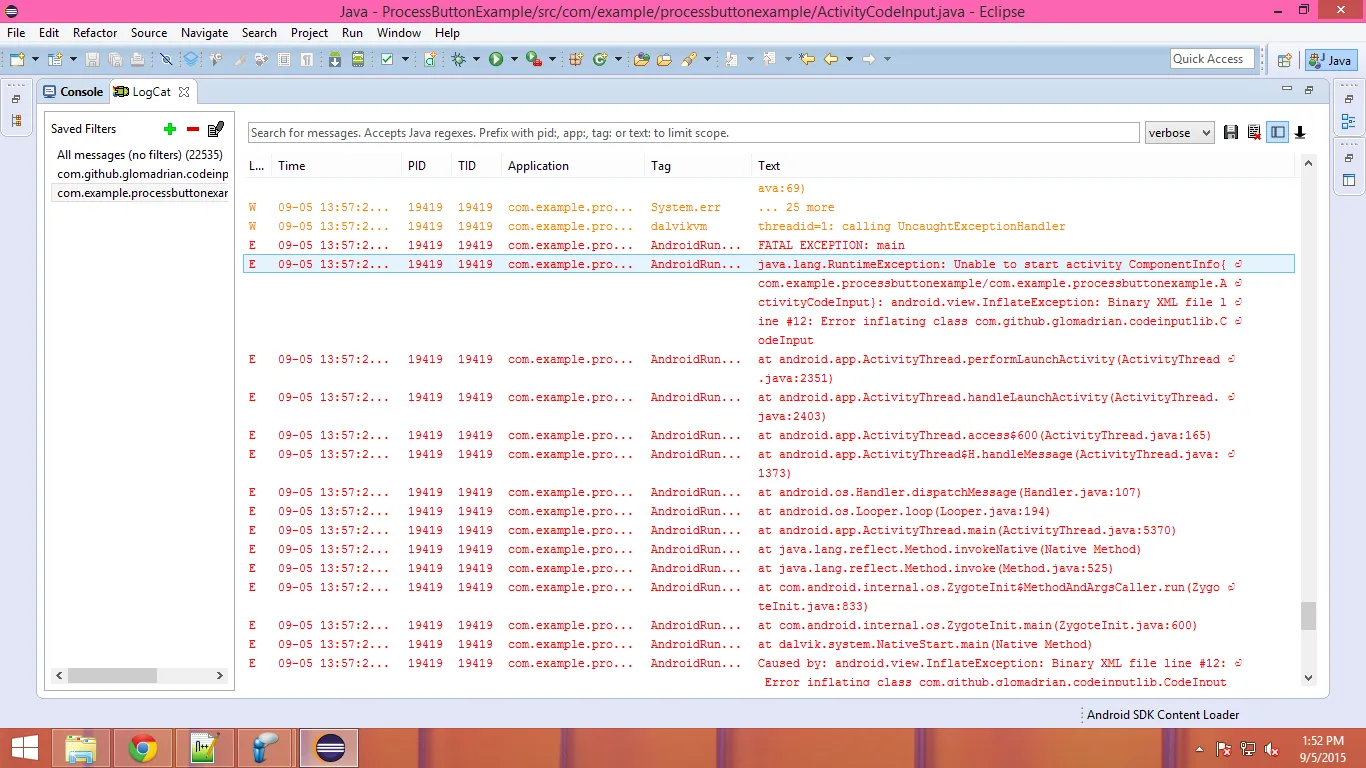Select All messages (no filters) filter
1366x768 pixels.
[x=140, y=155]
